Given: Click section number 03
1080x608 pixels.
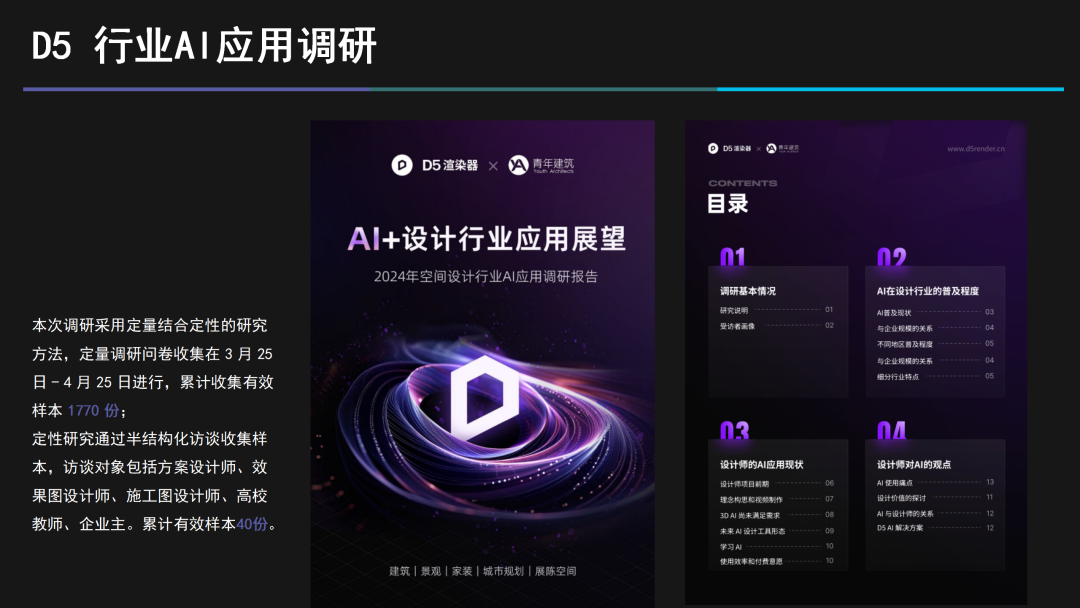Looking at the screenshot, I should tap(734, 430).
